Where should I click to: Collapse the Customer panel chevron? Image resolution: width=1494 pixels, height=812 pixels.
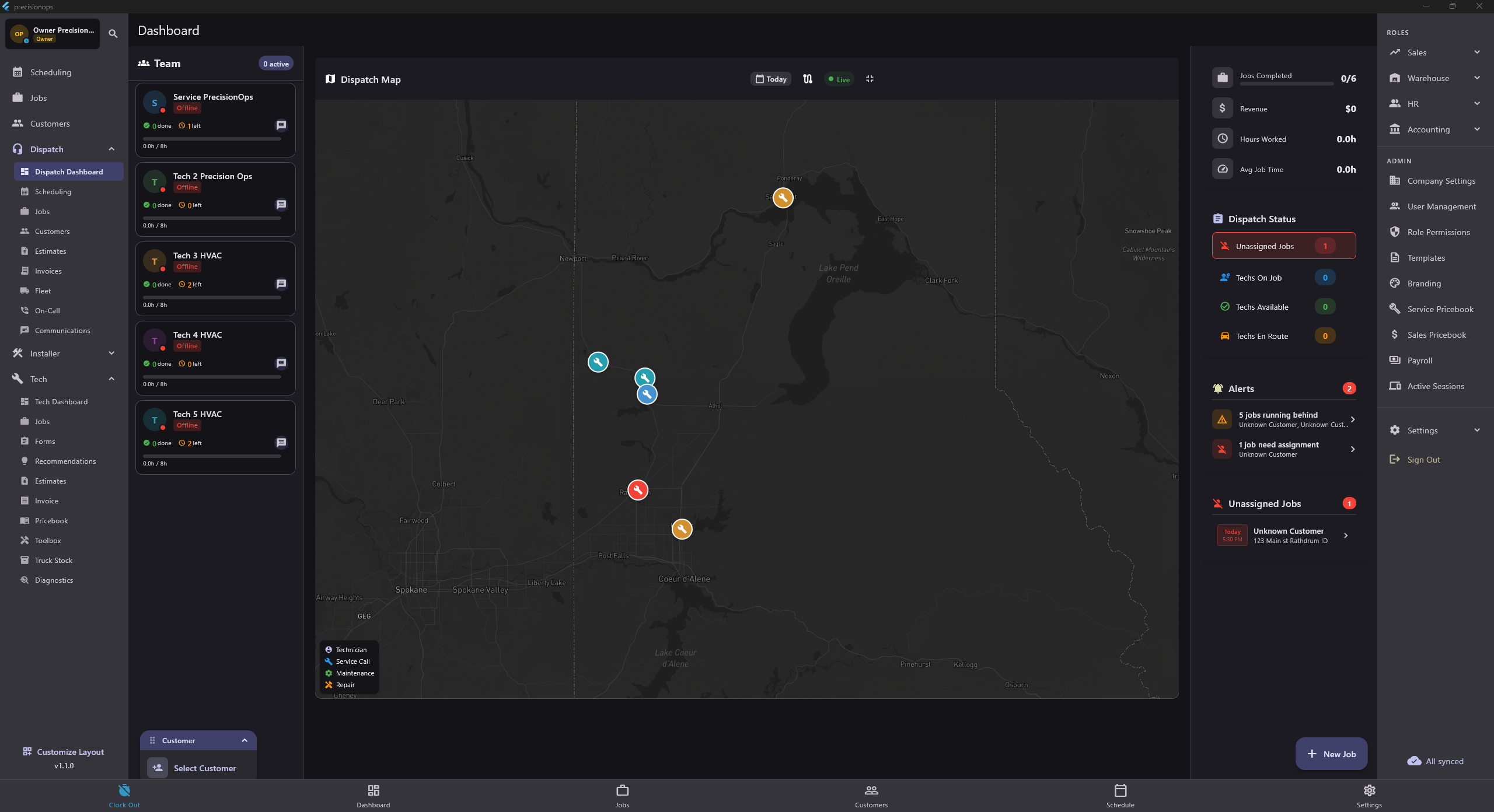click(x=245, y=741)
